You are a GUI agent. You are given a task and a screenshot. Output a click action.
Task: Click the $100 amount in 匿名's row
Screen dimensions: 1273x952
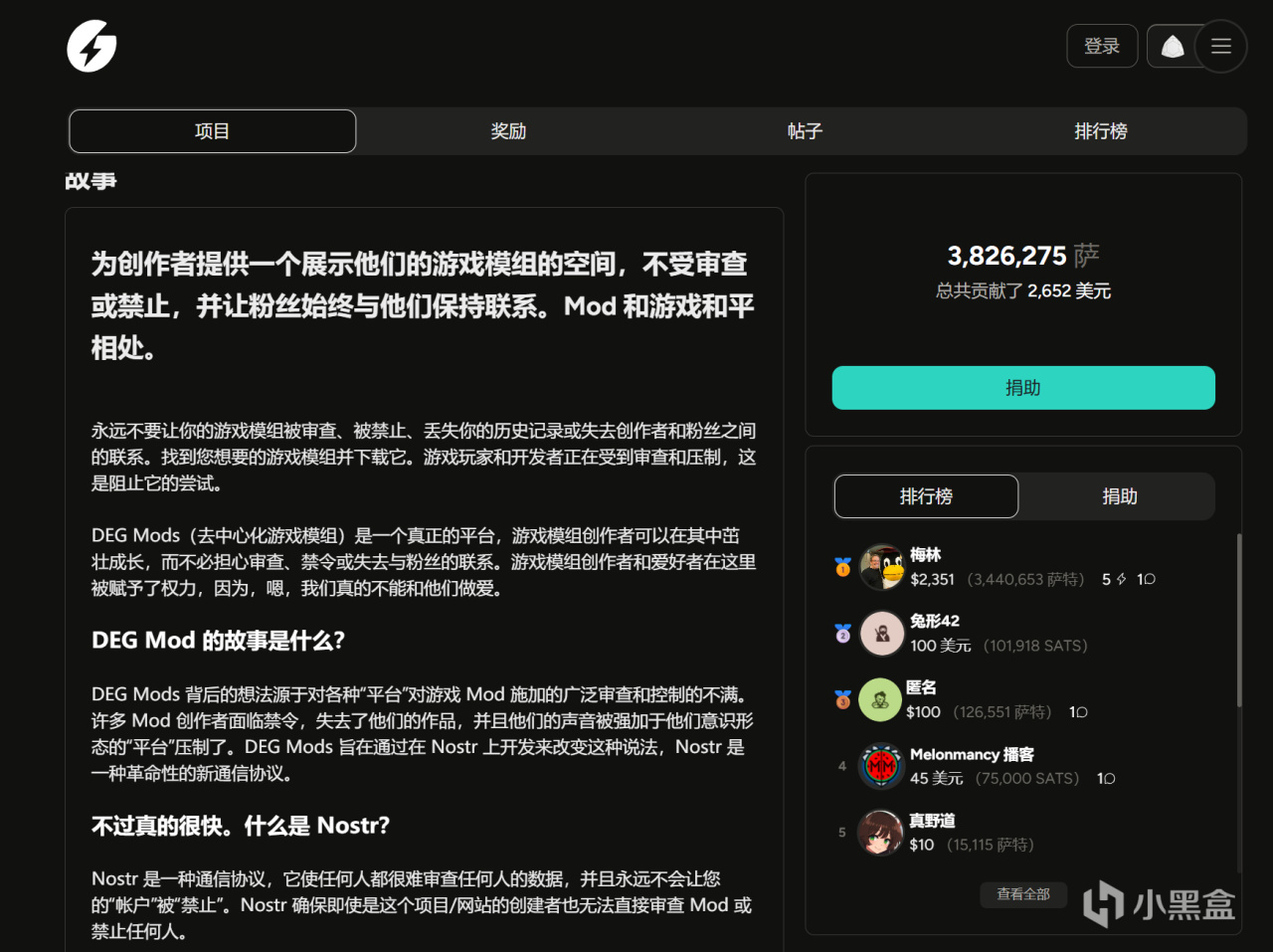tap(923, 712)
